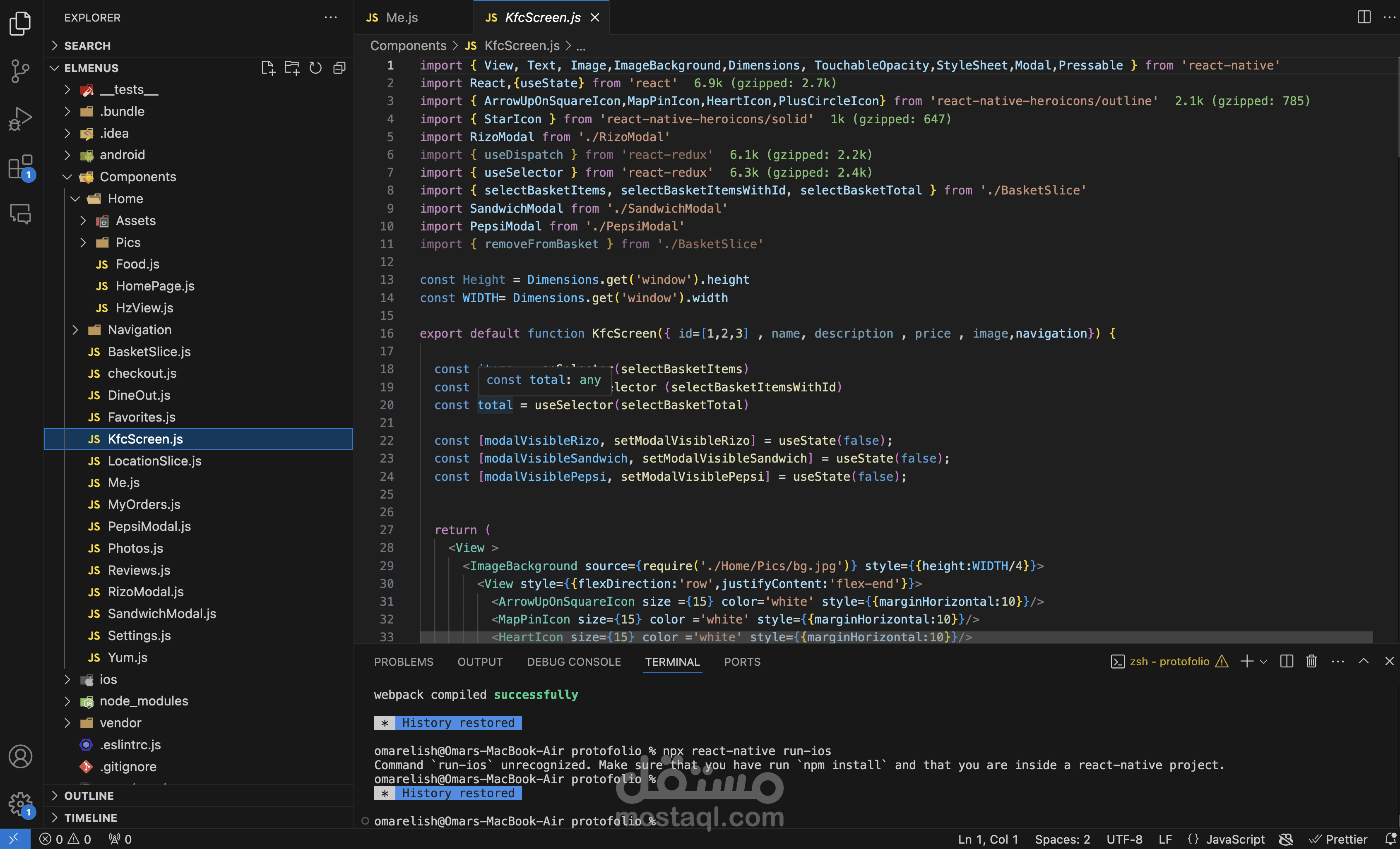Screen dimensions: 1400x849
Task: Expand the OUTLINE section
Action: tap(199, 796)
